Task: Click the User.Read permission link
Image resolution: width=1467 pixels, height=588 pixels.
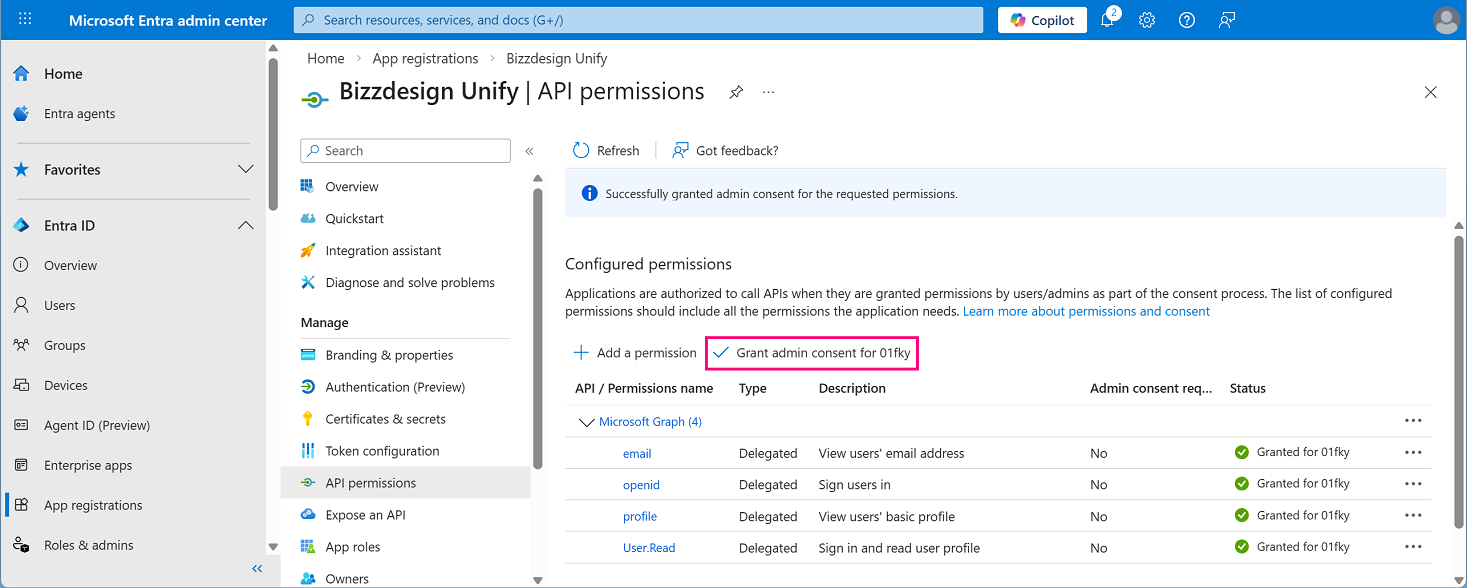Action: click(649, 548)
